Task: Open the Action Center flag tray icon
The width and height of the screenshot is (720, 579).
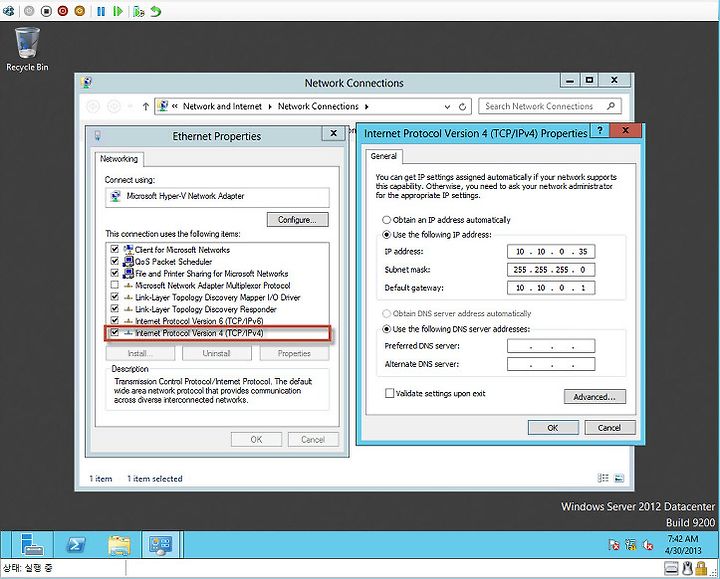Action: tap(614, 545)
